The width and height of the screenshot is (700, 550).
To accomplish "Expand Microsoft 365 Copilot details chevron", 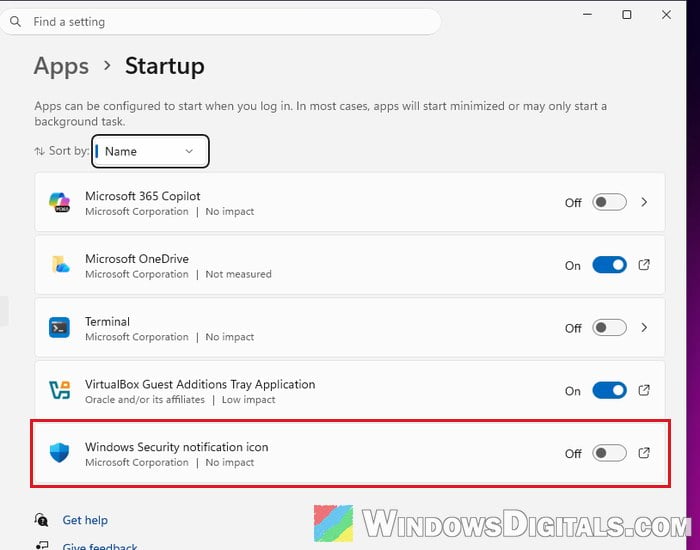I will coord(644,202).
